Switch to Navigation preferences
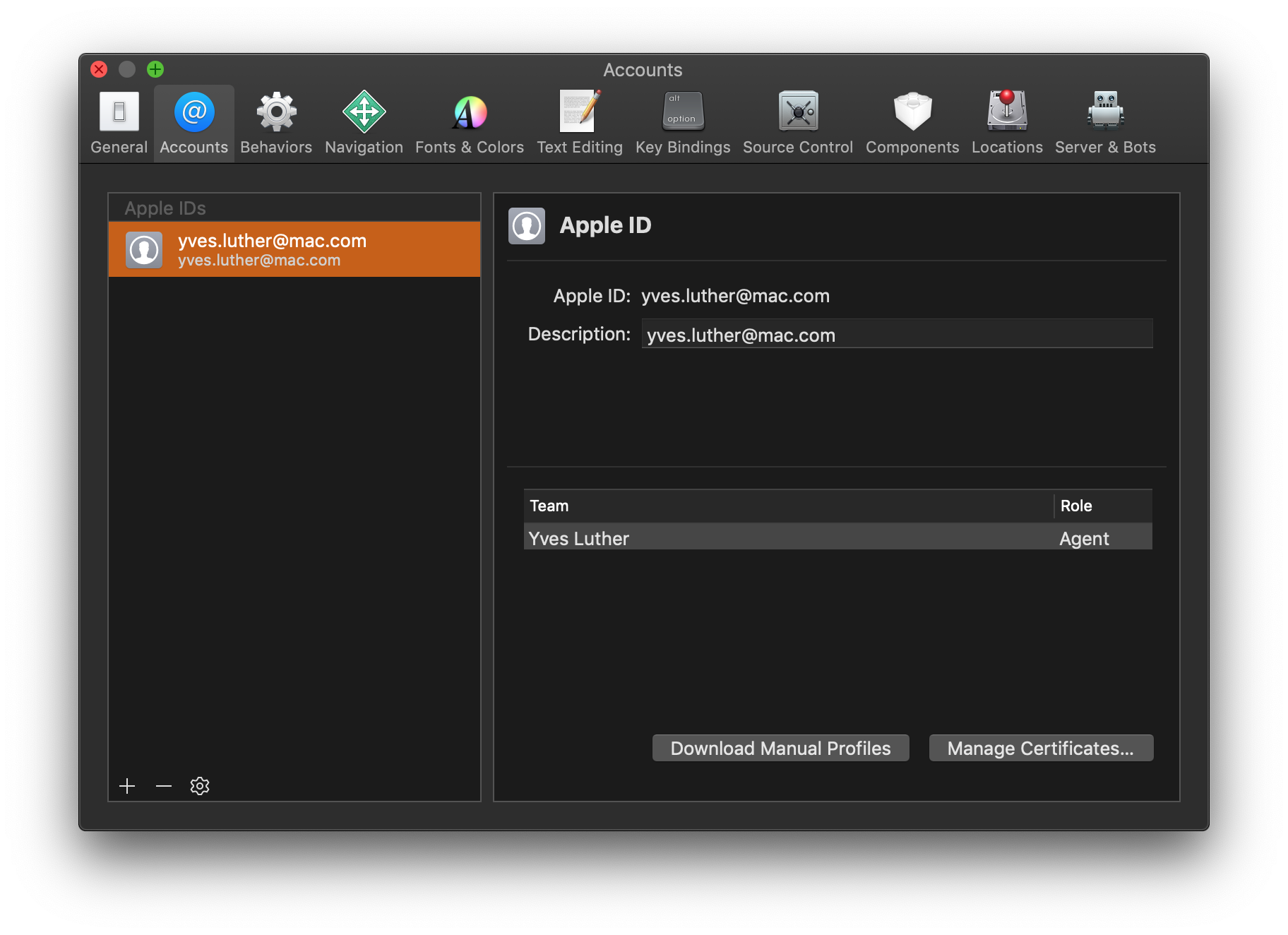Image resolution: width=1288 pixels, height=935 pixels. pyautogui.click(x=364, y=124)
